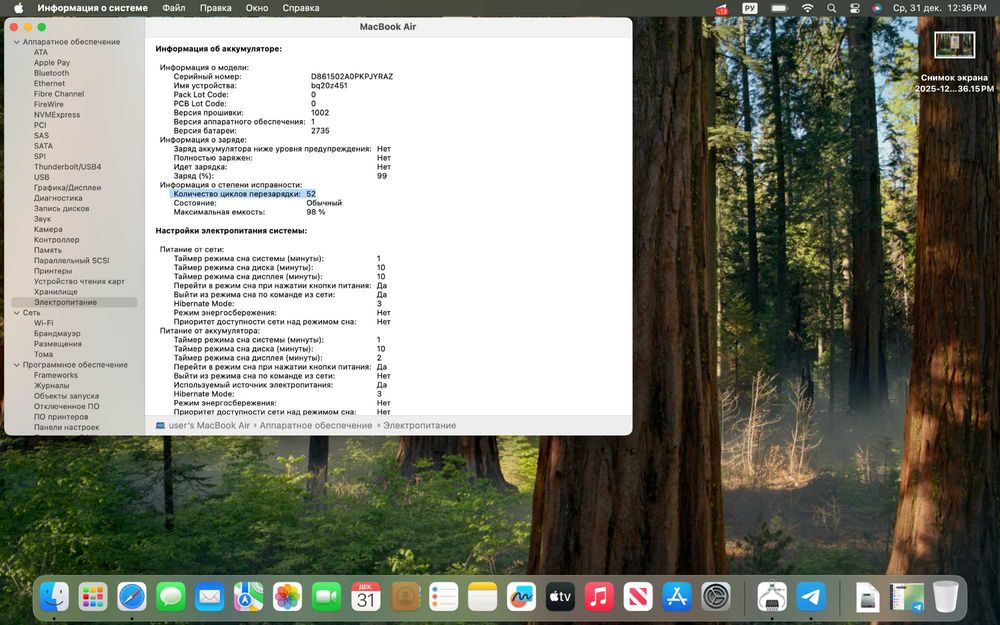Viewport: 1000px width, 625px height.
Task: Open Снимок экрана thumbnail on desktop
Action: tap(954, 45)
